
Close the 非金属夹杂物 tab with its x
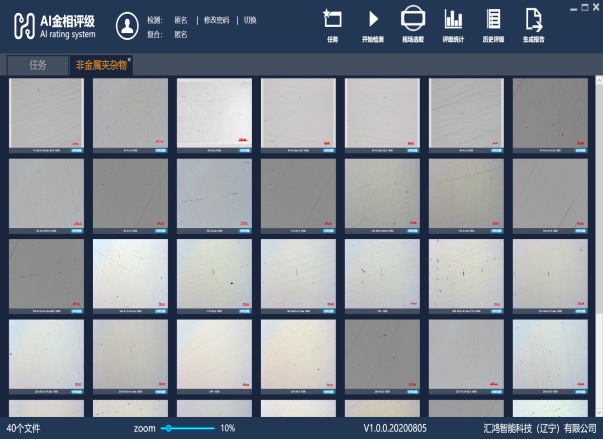(130, 60)
